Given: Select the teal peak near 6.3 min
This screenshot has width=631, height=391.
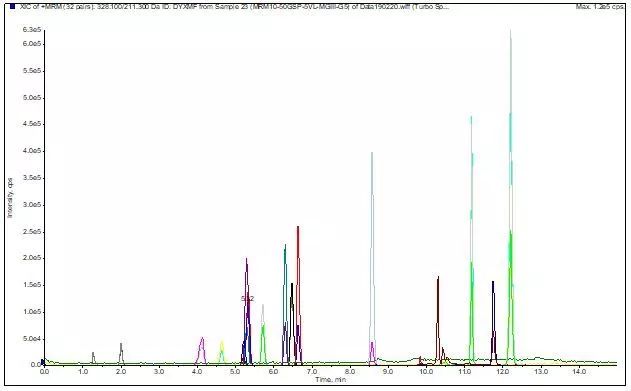Looking at the screenshot, I should pos(285,304).
